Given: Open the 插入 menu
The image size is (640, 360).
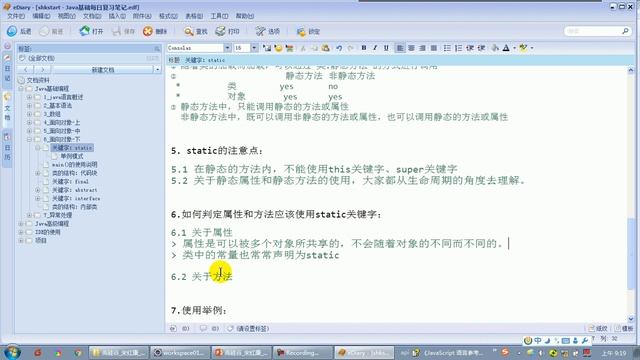Looking at the screenshot, I should coord(117,16).
